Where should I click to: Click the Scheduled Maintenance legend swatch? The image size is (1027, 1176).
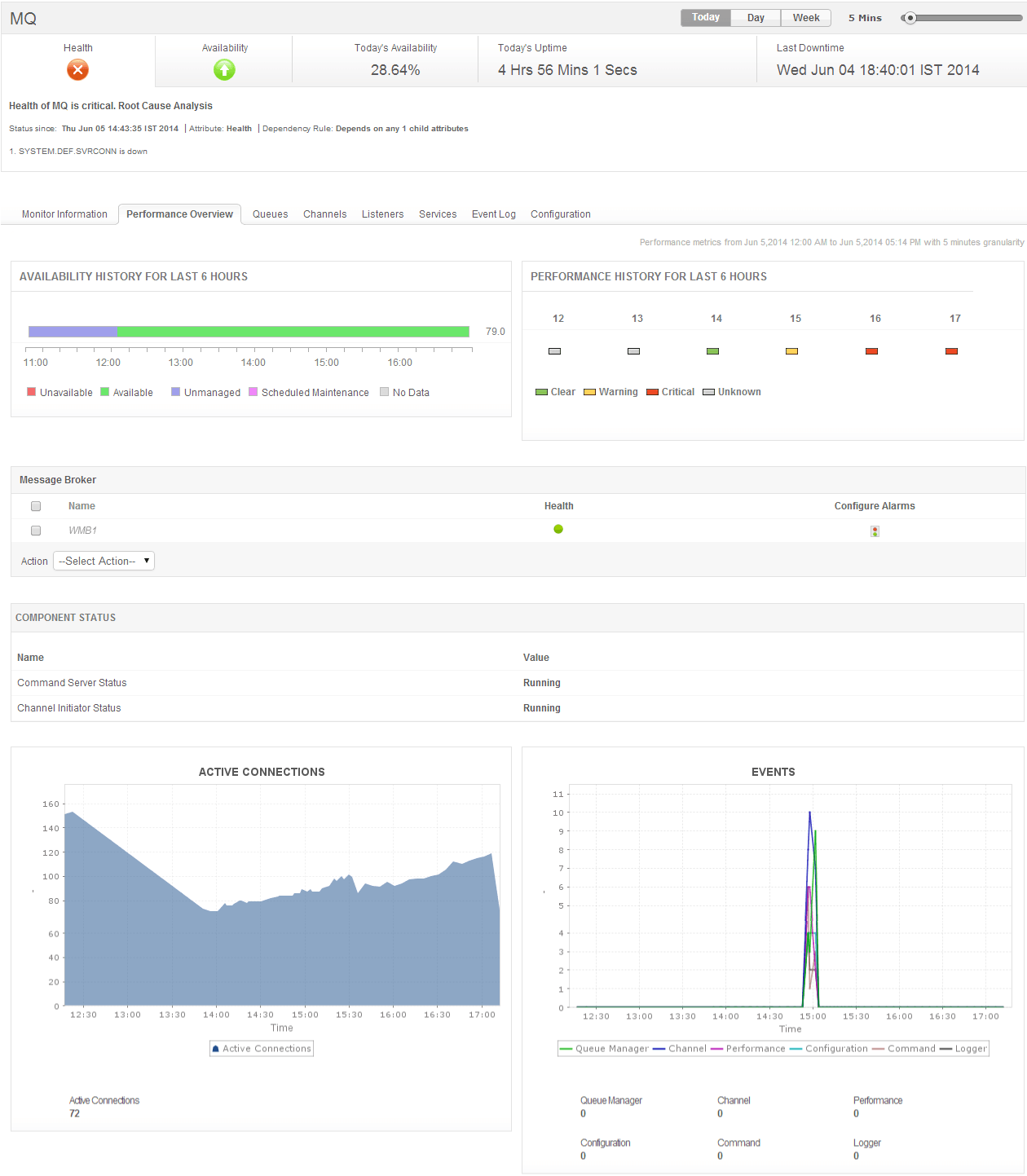(x=253, y=392)
